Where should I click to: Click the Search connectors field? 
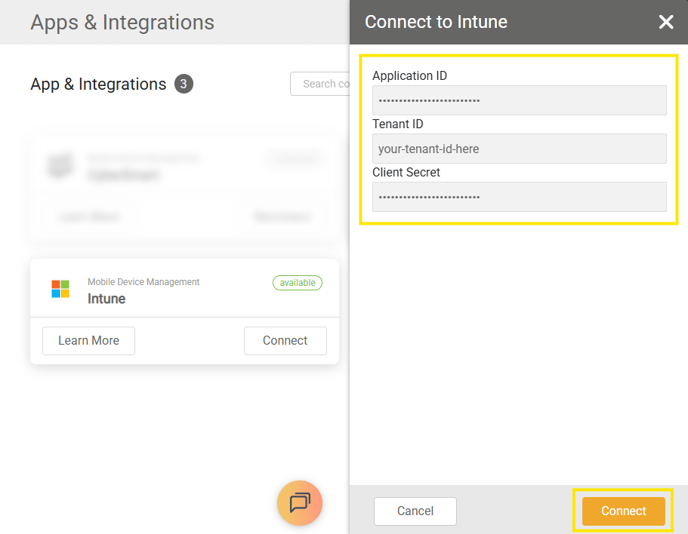320,84
